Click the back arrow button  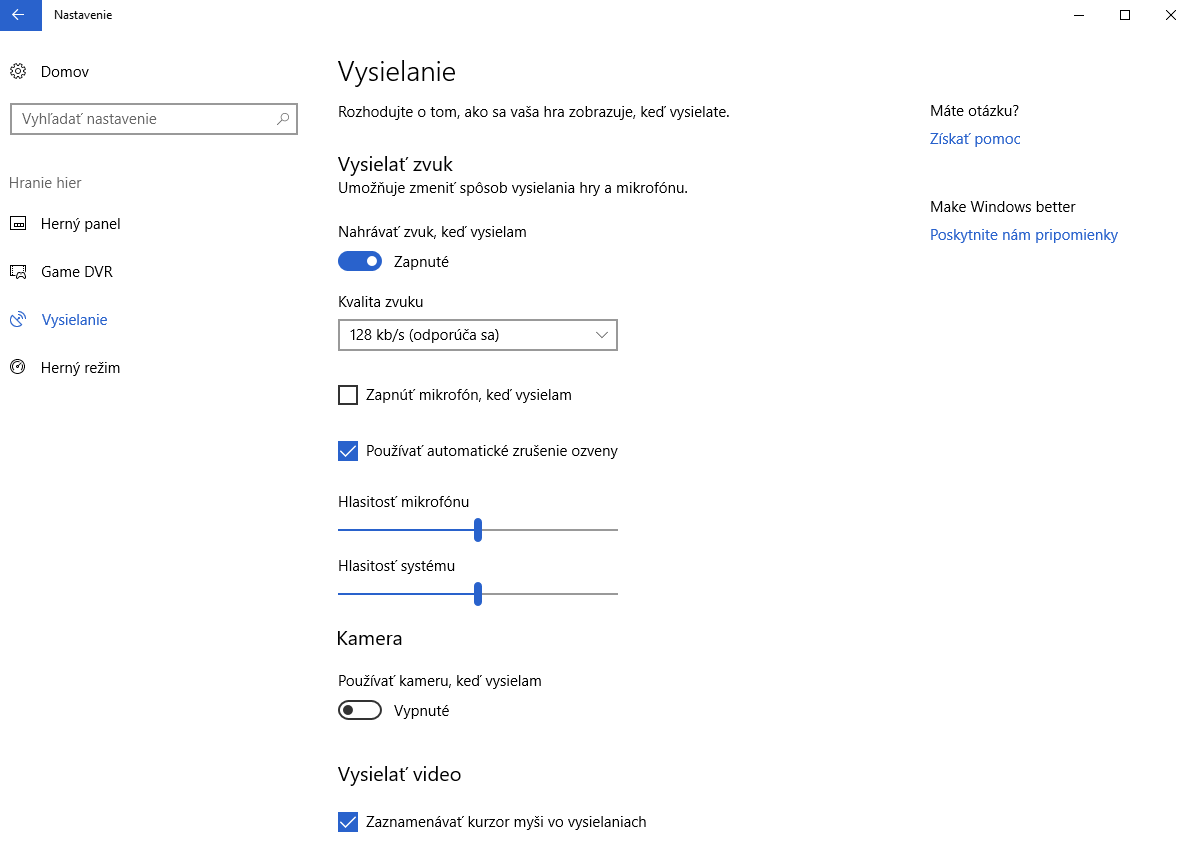(20, 15)
